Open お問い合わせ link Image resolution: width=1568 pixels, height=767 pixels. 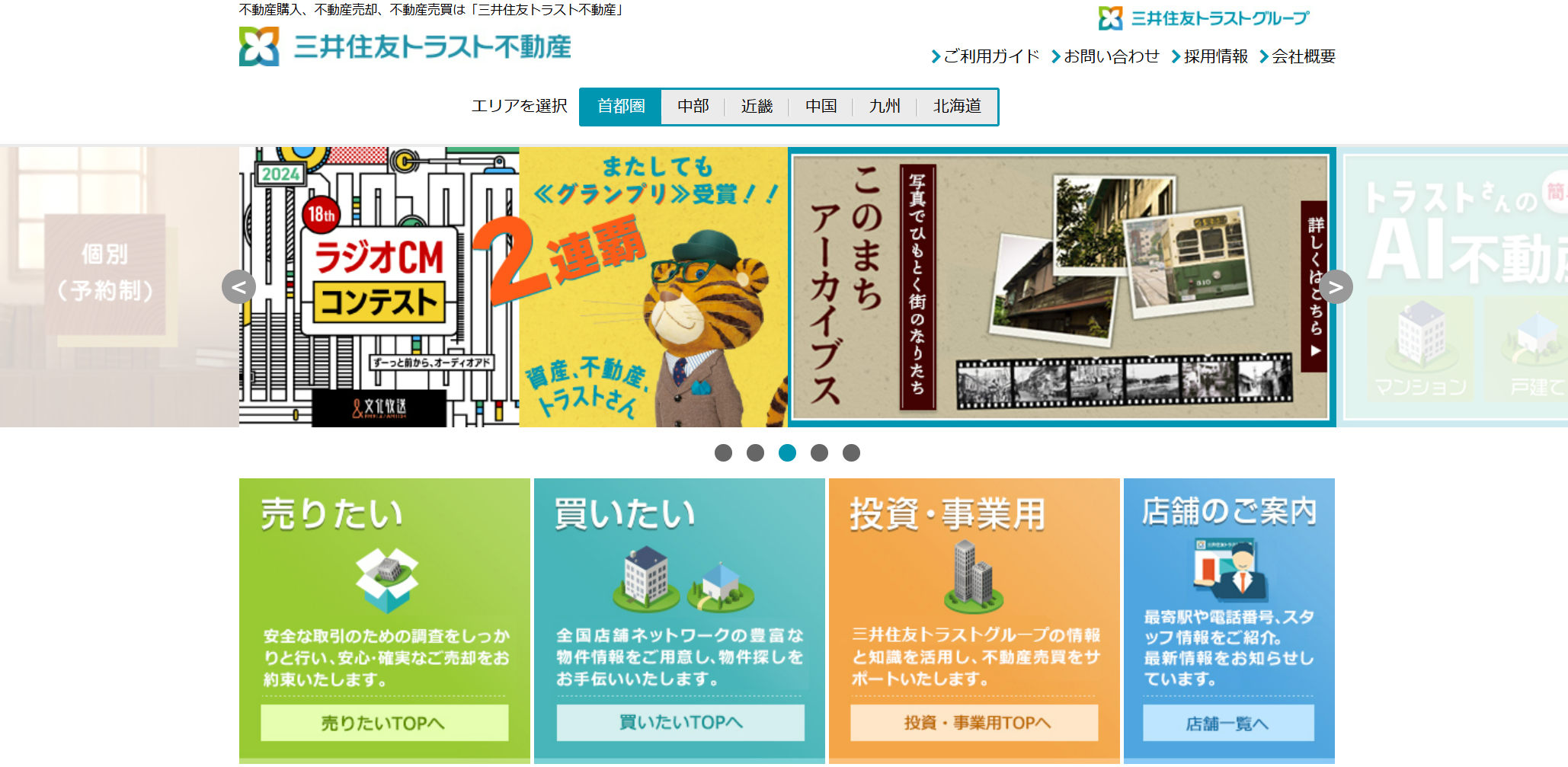click(x=1105, y=56)
